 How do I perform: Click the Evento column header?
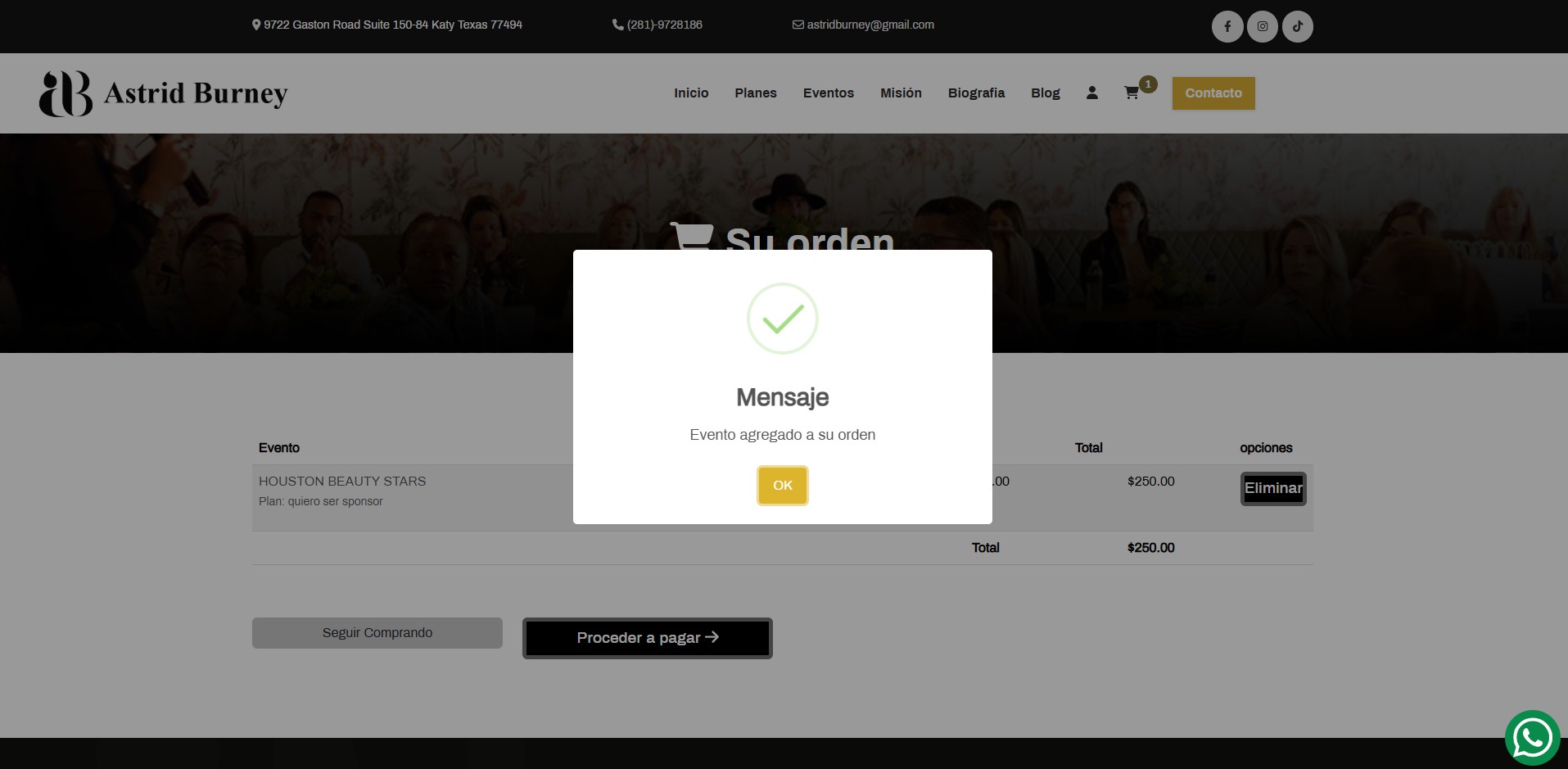[279, 448]
